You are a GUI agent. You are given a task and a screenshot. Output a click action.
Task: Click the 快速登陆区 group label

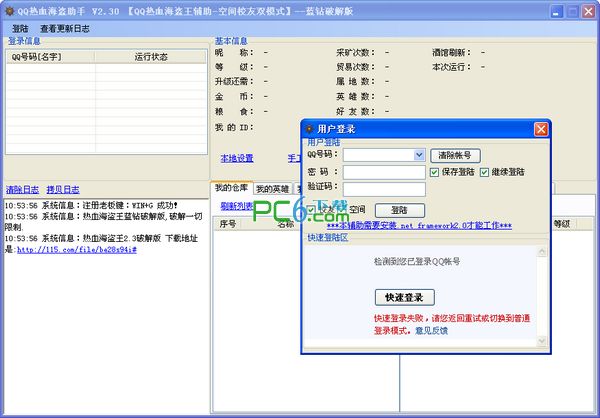[328, 238]
